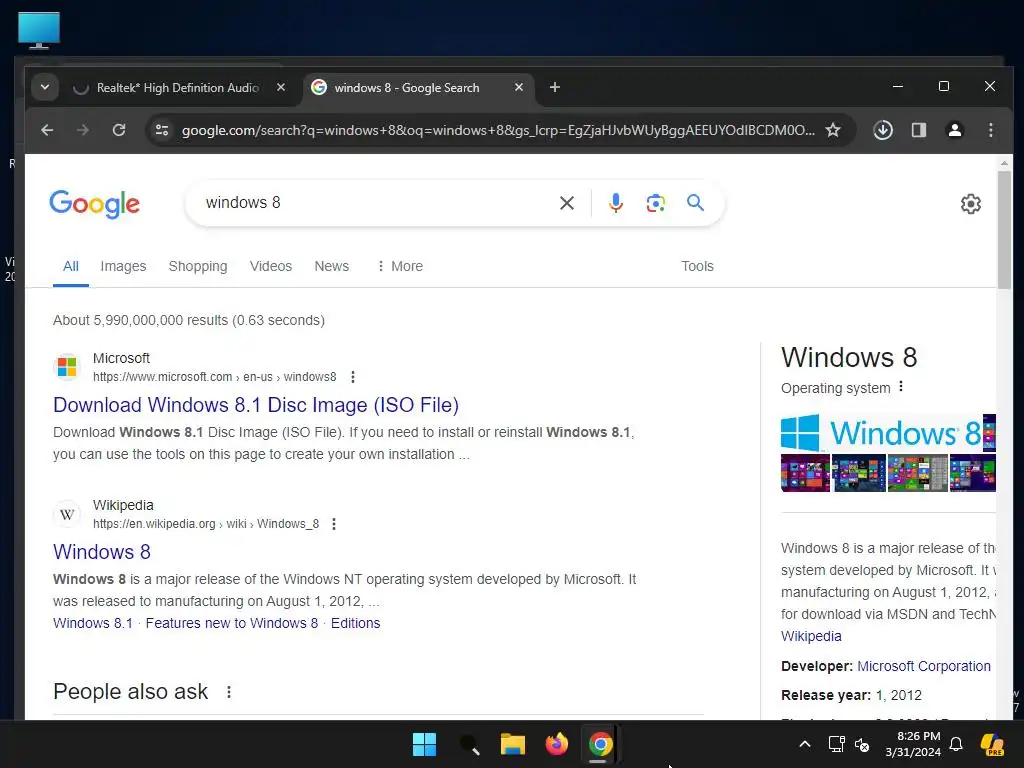Clear the search query with X
The image size is (1024, 768).
click(x=567, y=203)
